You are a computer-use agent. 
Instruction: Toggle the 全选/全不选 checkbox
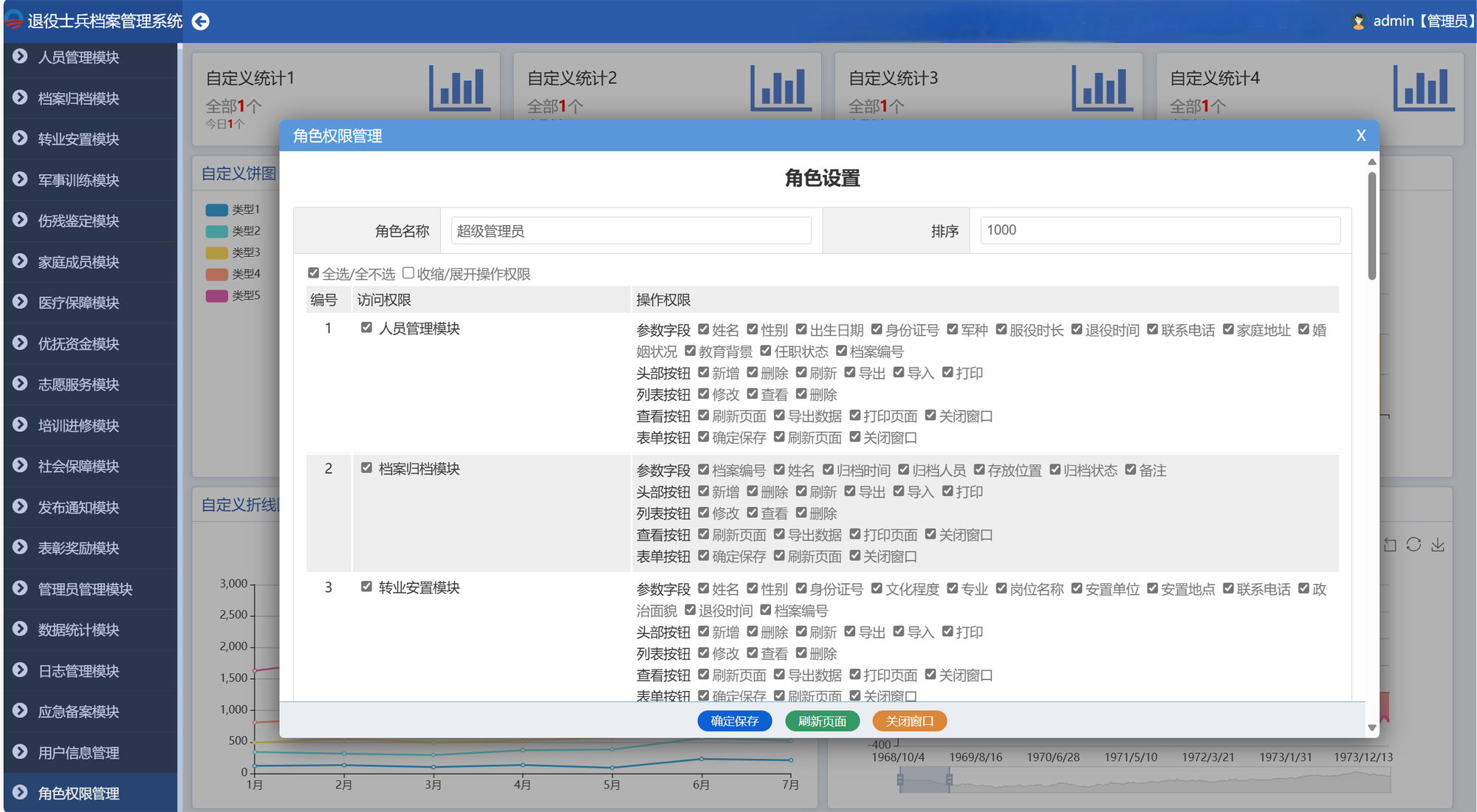click(314, 273)
